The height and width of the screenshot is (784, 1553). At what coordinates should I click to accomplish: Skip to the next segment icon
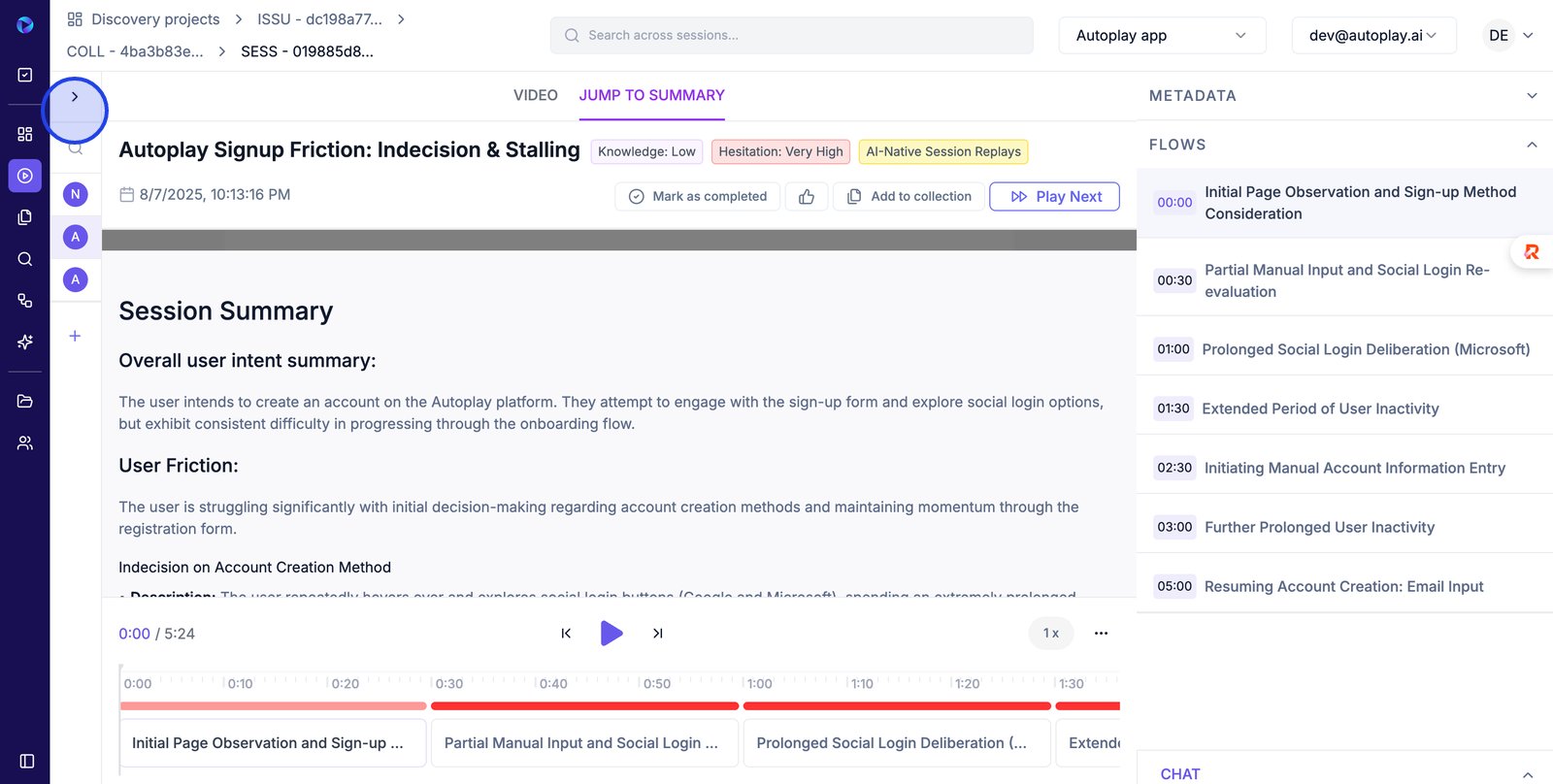coord(657,634)
